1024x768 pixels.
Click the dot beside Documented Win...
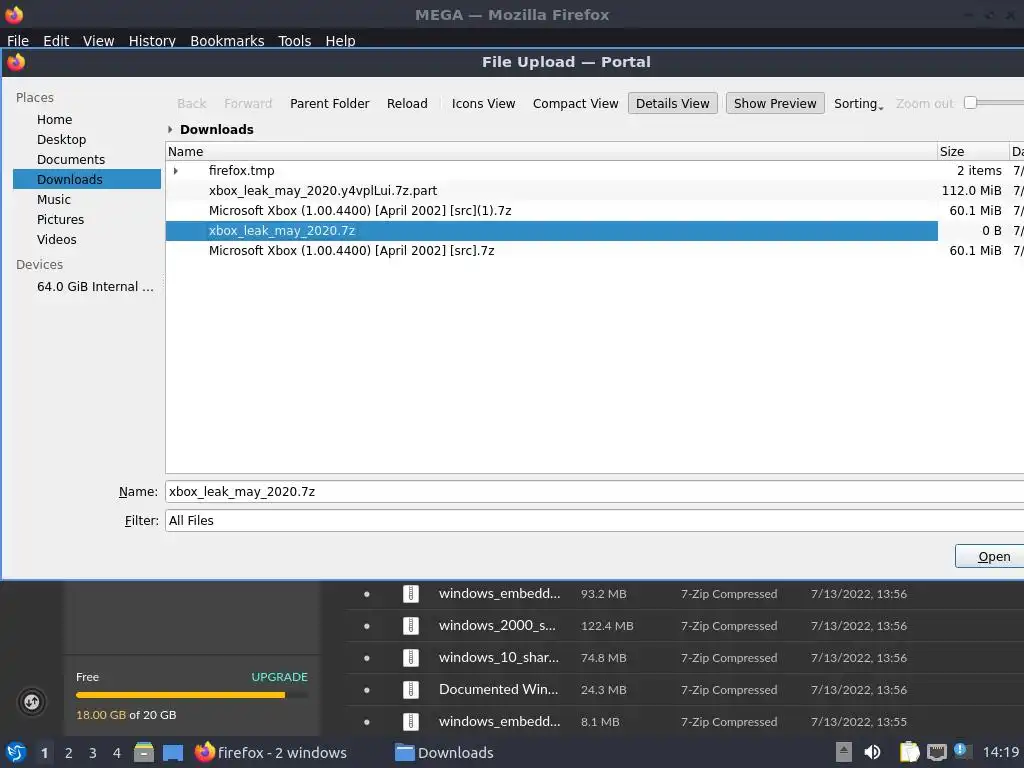click(366, 690)
